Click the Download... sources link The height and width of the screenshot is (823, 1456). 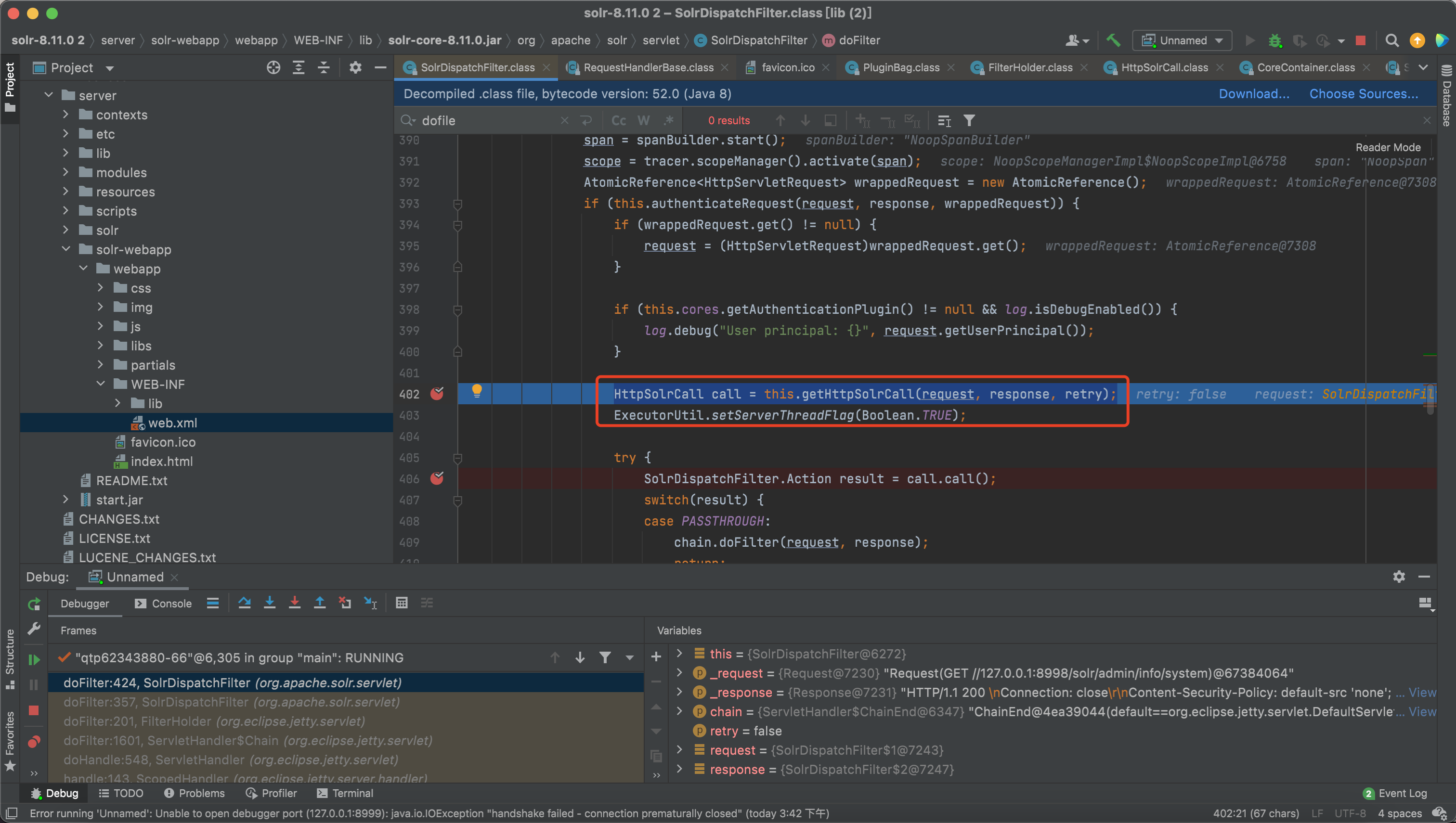[1254, 94]
